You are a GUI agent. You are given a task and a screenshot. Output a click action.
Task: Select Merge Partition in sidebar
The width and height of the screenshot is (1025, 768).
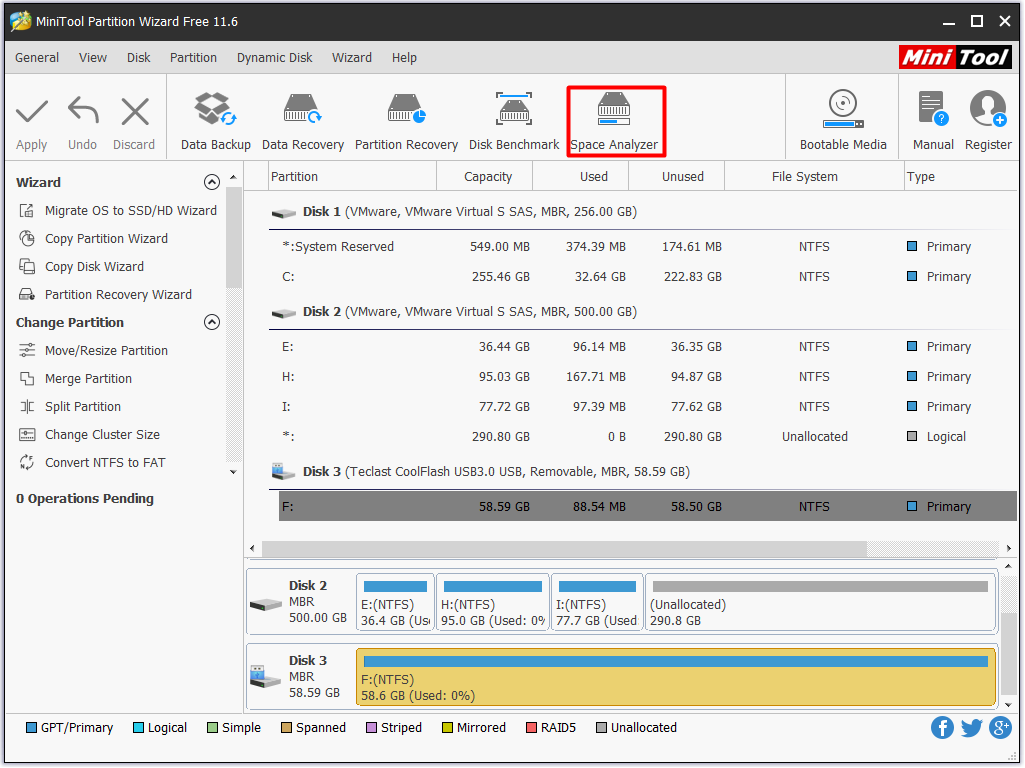coord(88,379)
